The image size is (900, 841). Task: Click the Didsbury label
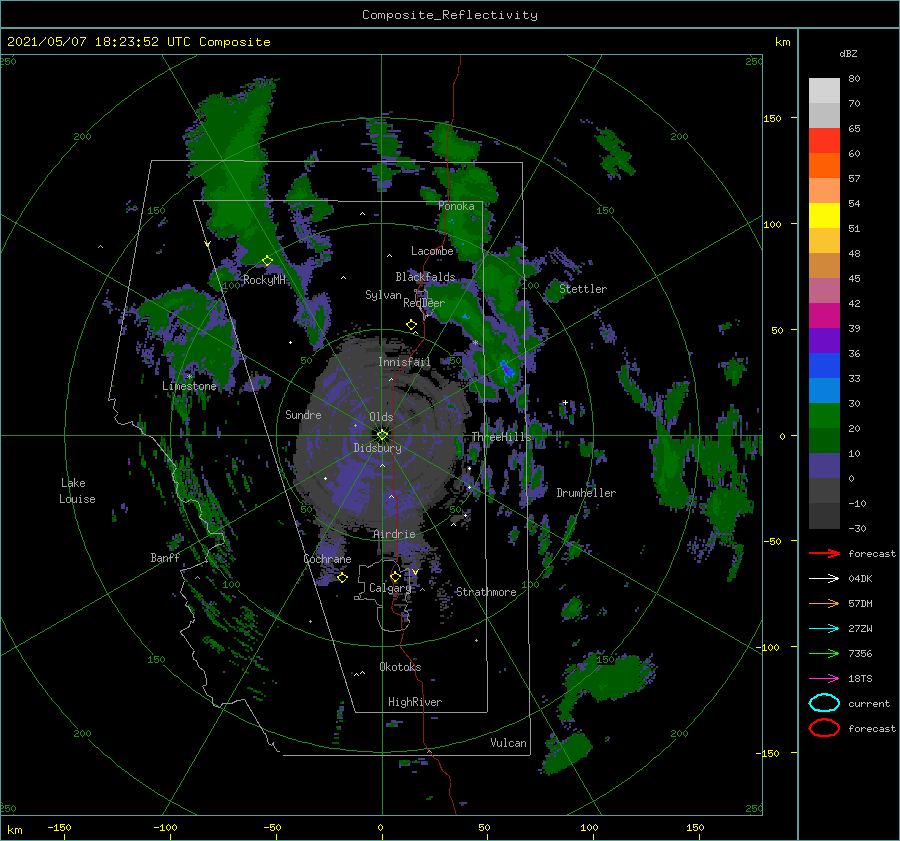point(377,448)
